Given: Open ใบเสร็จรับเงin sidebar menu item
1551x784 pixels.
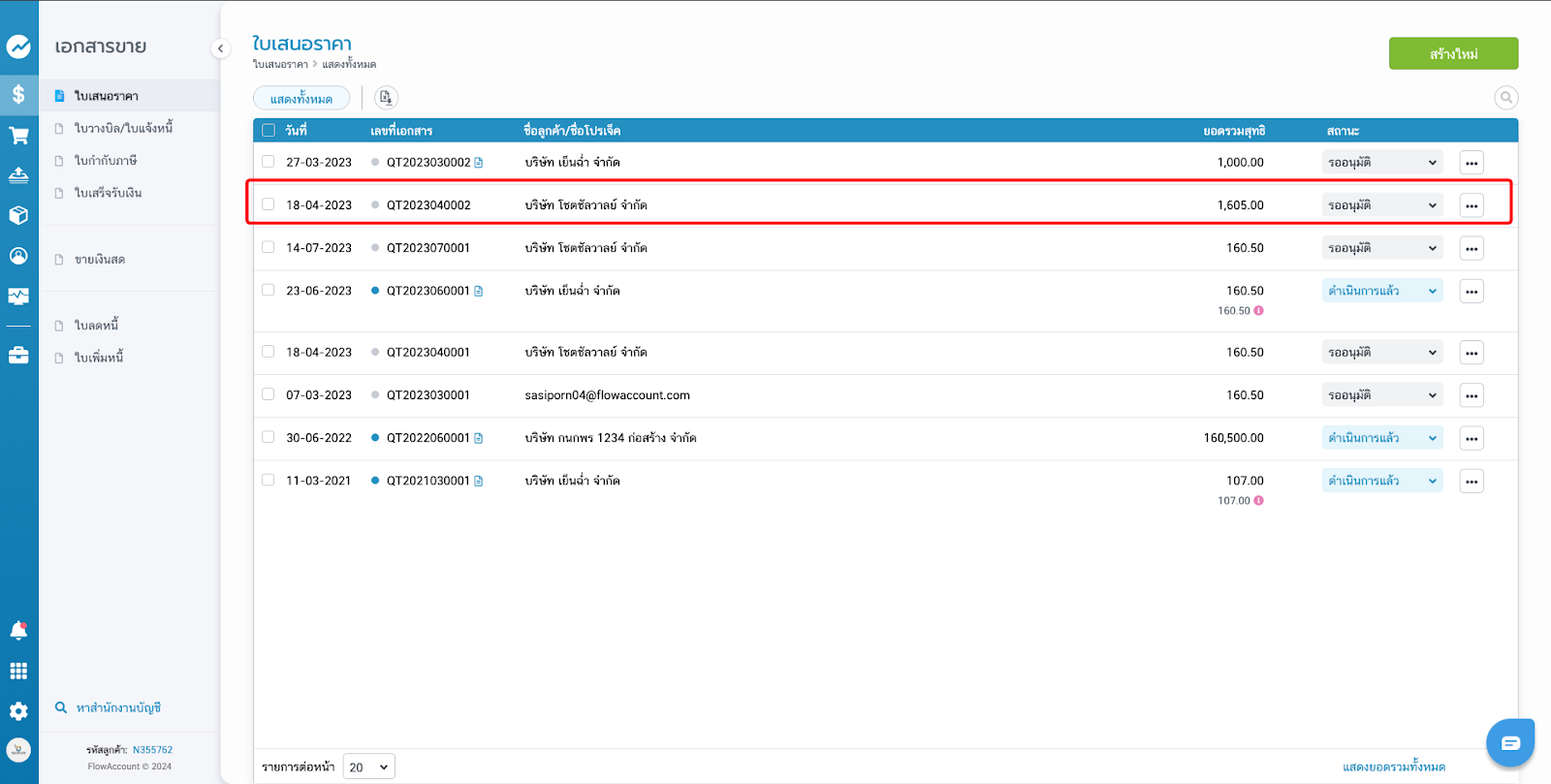Looking at the screenshot, I should click(108, 193).
